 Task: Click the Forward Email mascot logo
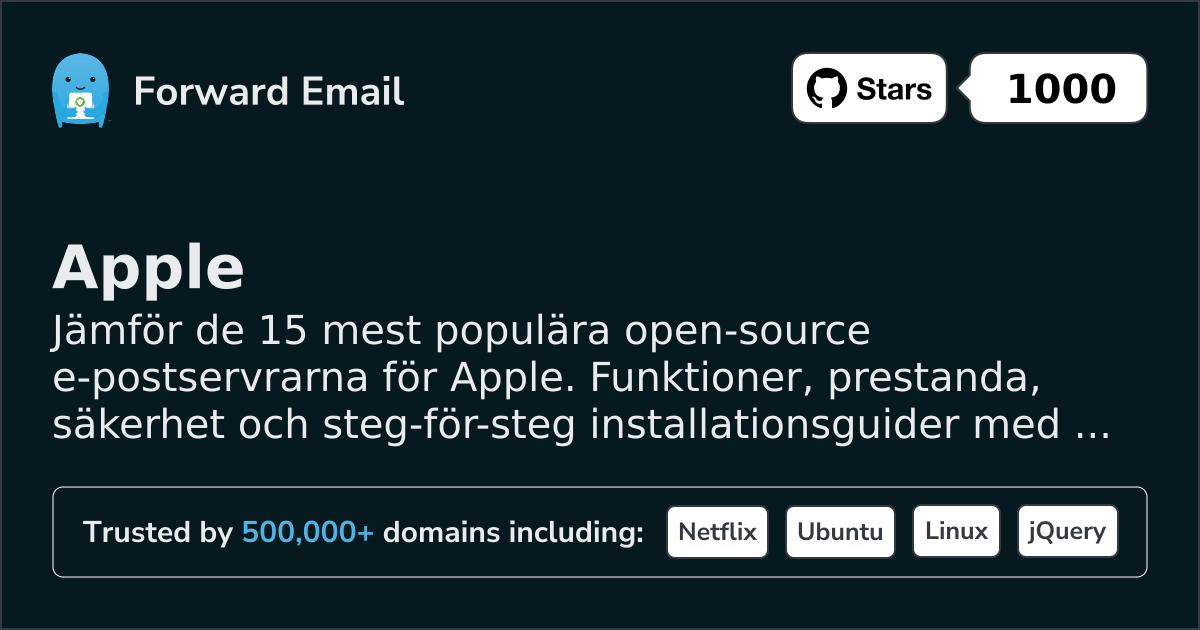tap(79, 91)
